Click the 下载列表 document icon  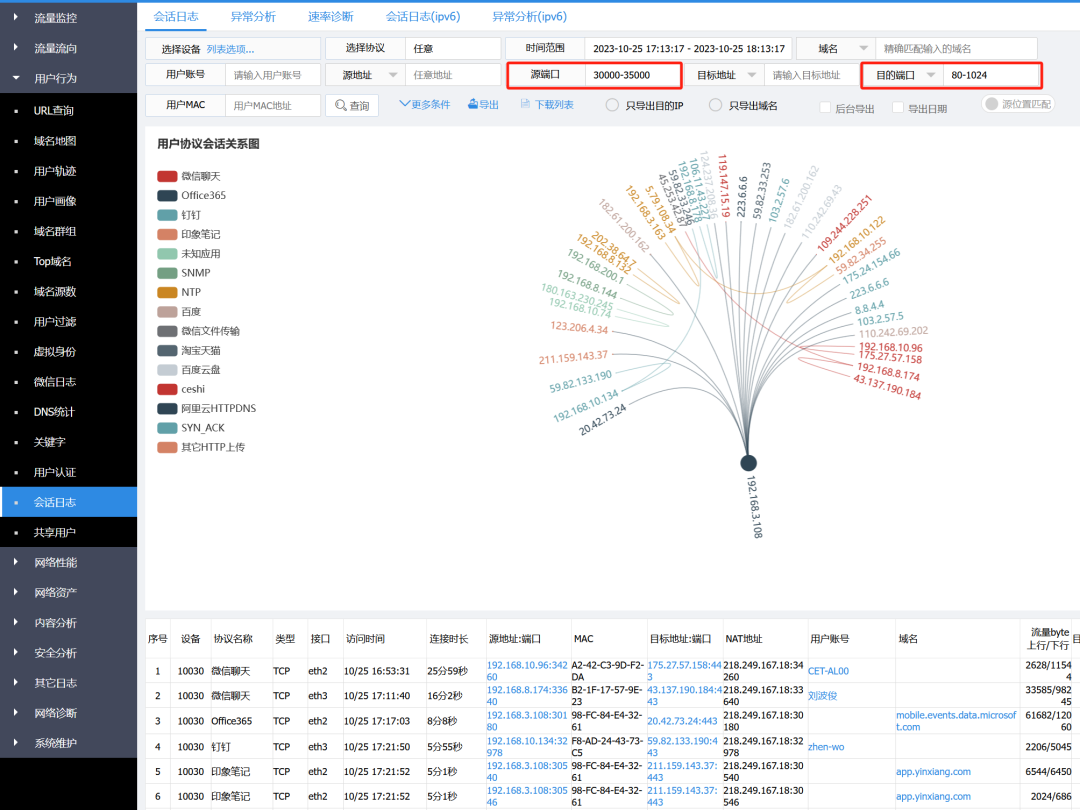point(525,104)
